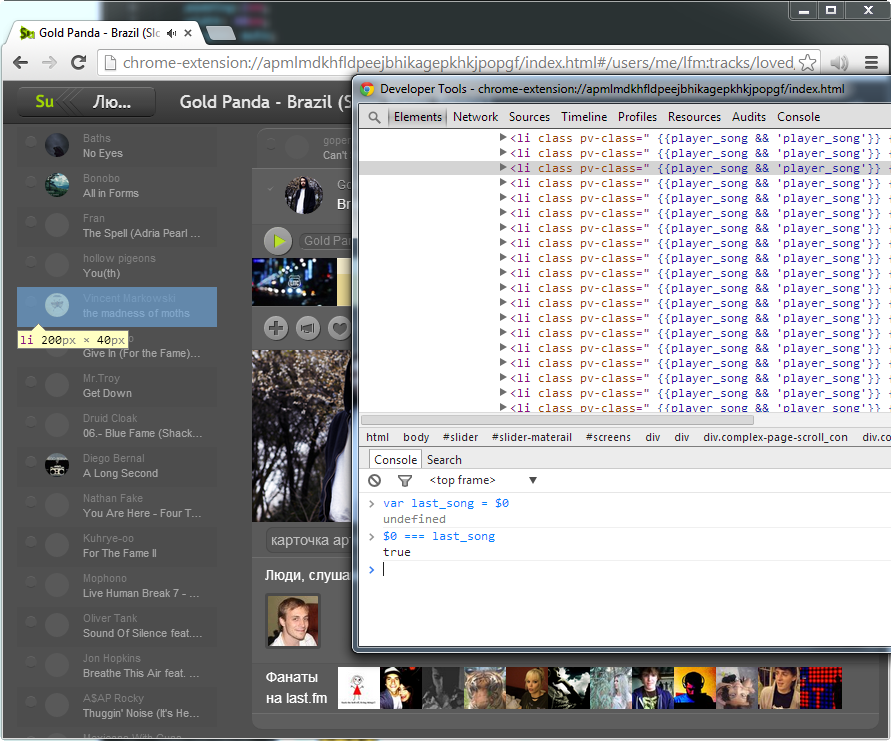Expand the 'var last_song = $0' console entry arrow
This screenshot has height=741, width=891.
click(x=372, y=503)
